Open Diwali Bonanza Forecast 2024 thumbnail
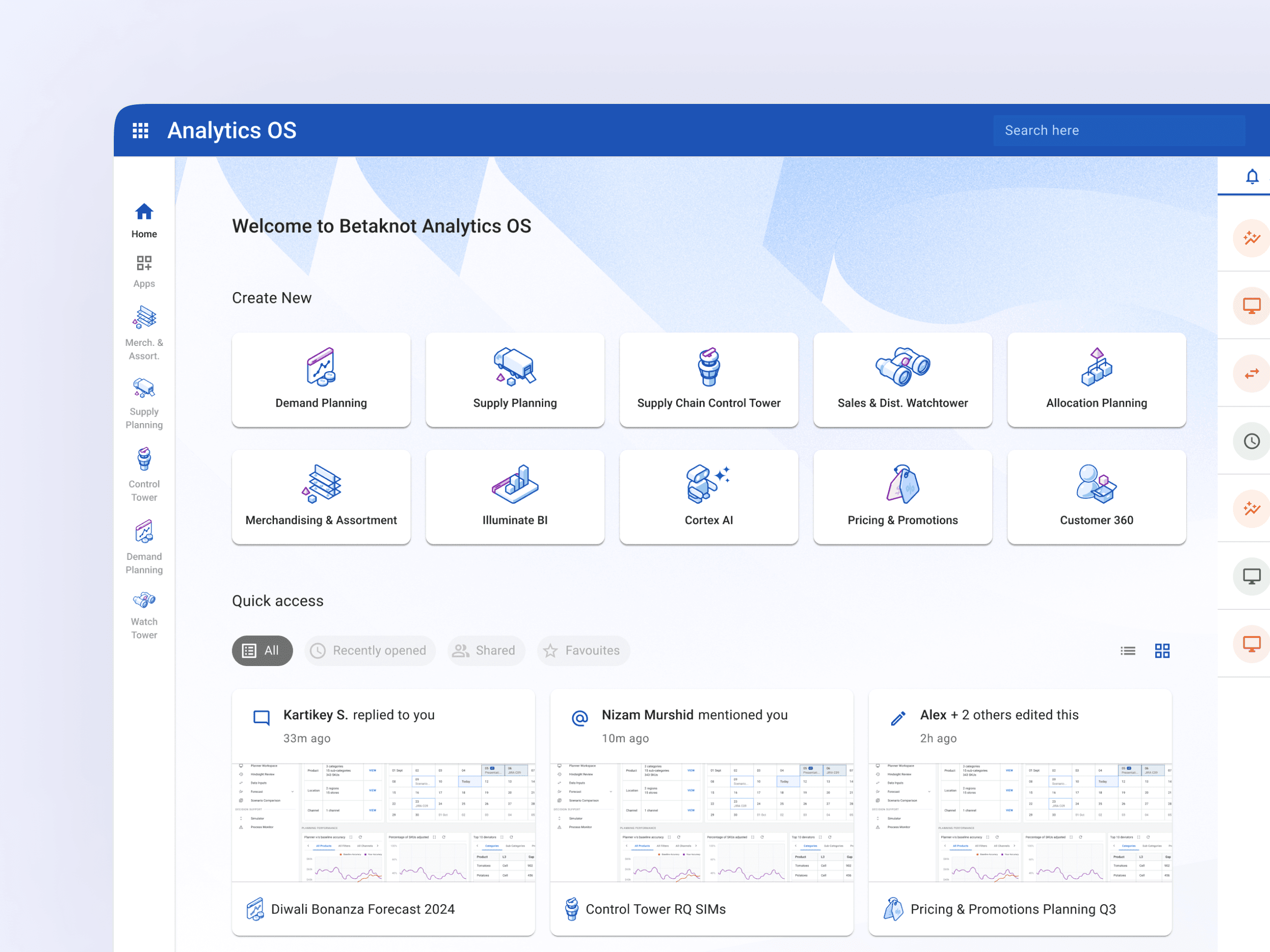 click(x=383, y=822)
